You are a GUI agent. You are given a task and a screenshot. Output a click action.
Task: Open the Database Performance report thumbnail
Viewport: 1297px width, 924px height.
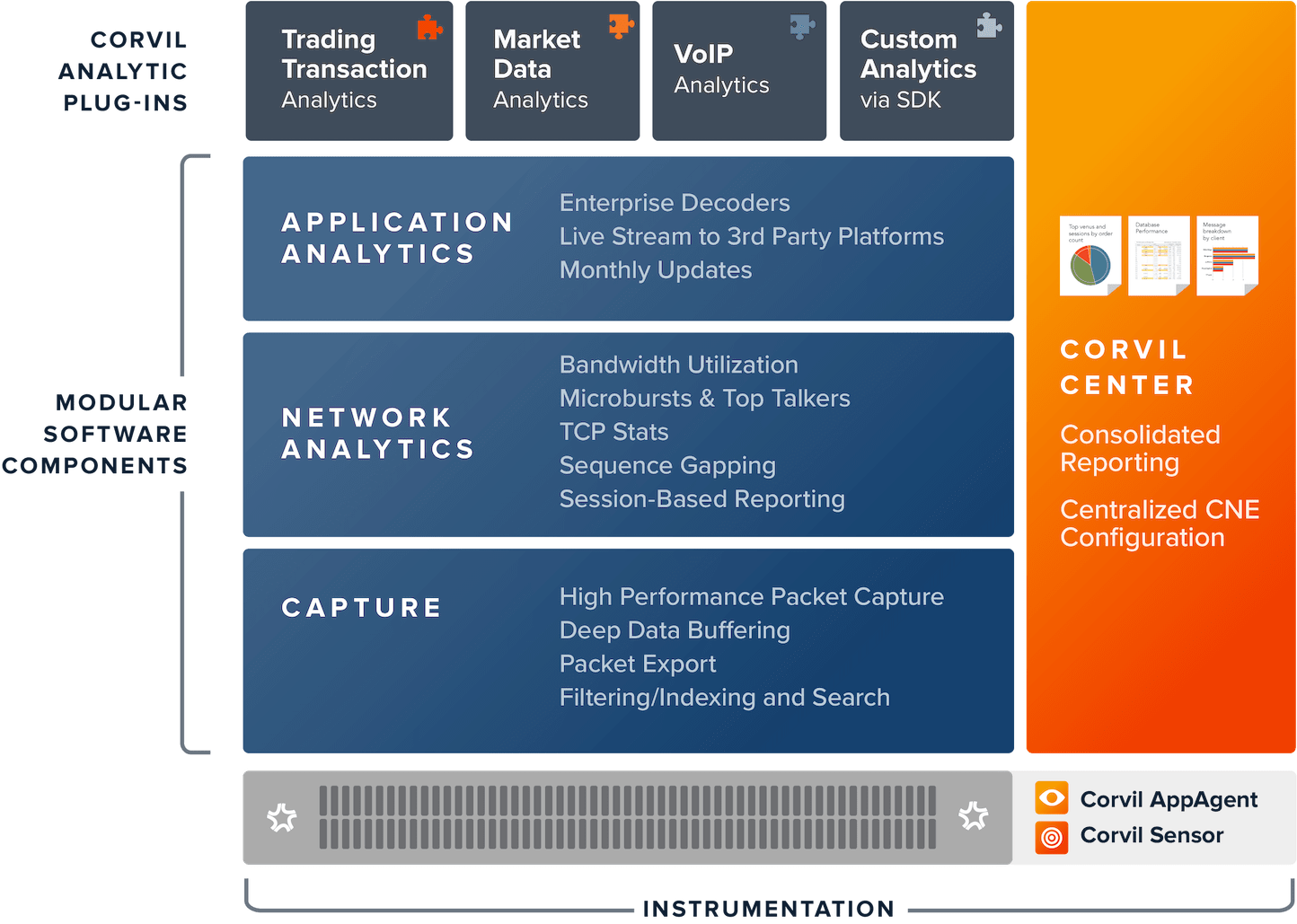pyautogui.click(x=1159, y=256)
